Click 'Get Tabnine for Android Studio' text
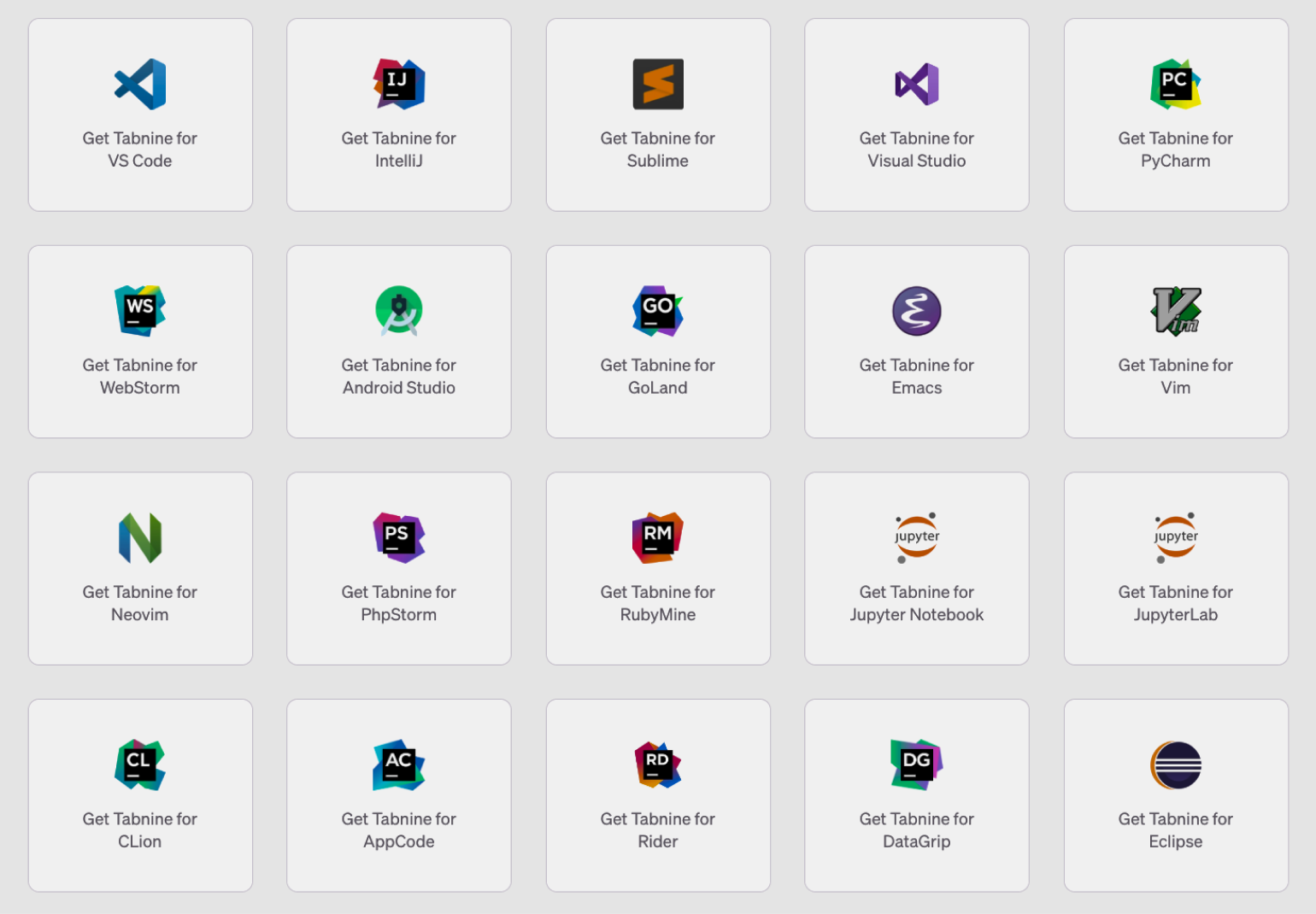The width and height of the screenshot is (1316, 914). (x=399, y=377)
